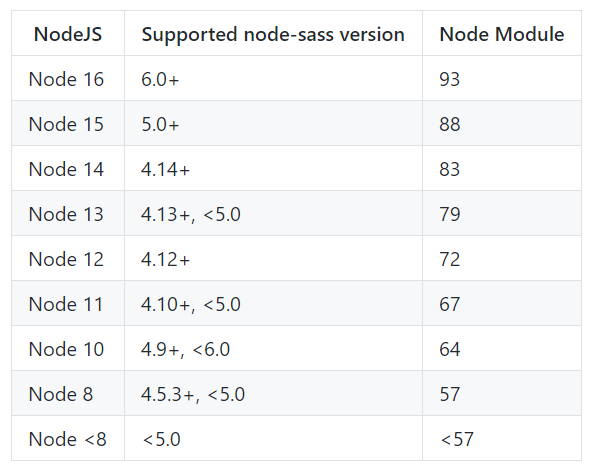Click the 4.5.3+, <5.0 cell
596x470 pixels.
pos(193,394)
